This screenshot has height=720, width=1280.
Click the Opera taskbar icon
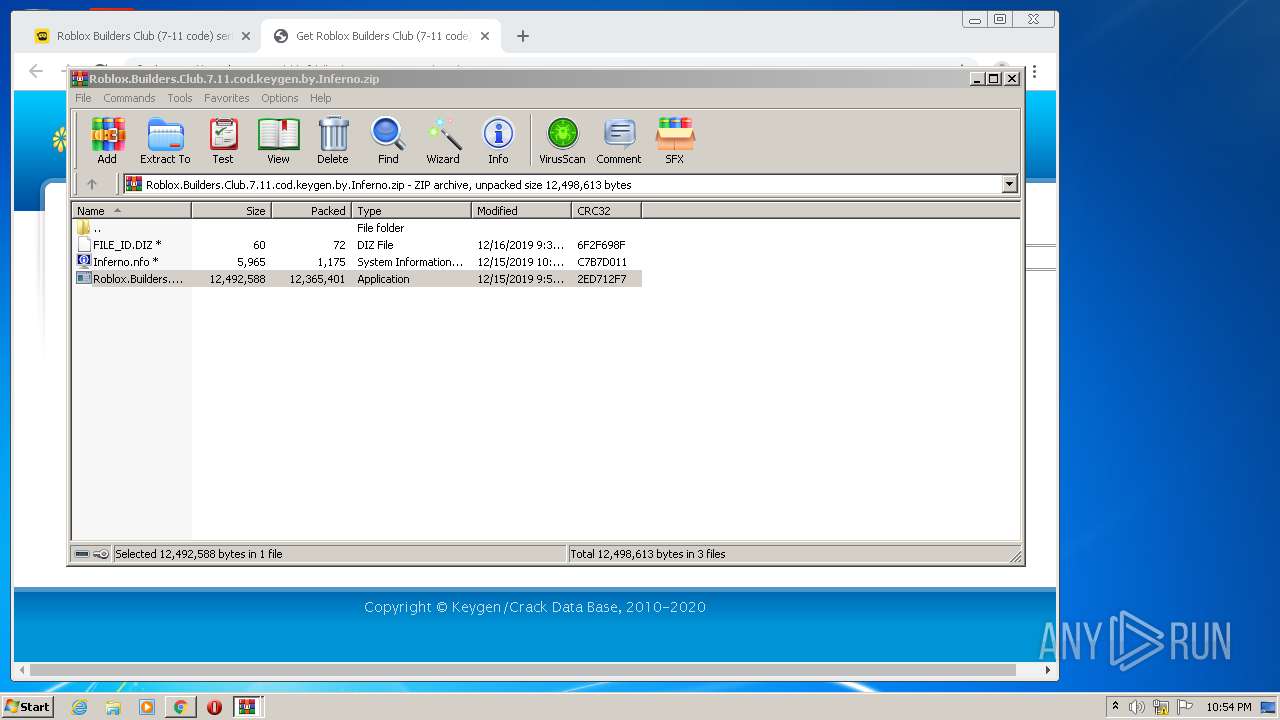(214, 707)
